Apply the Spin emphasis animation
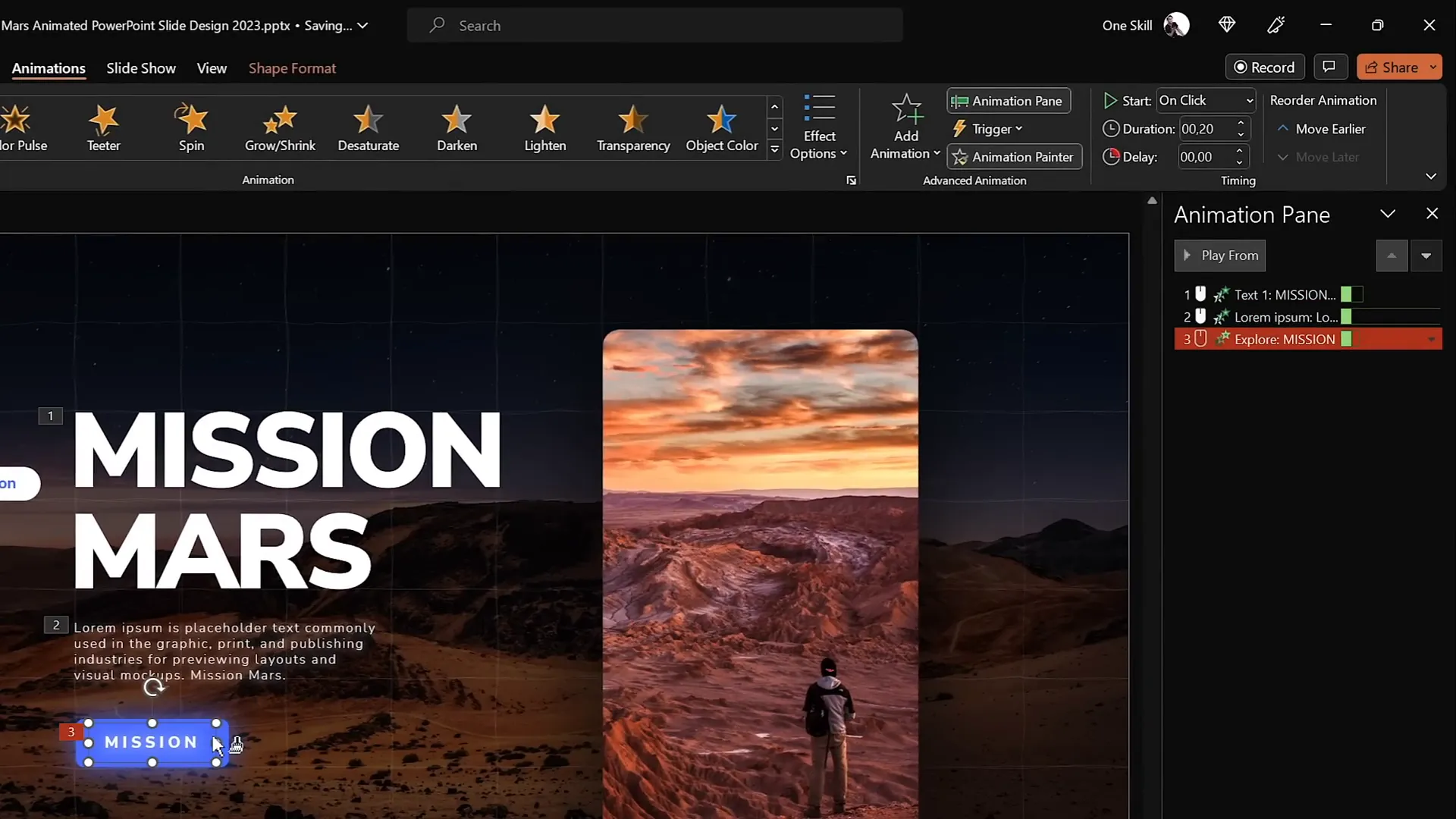The height and width of the screenshot is (819, 1456). pyautogui.click(x=191, y=128)
